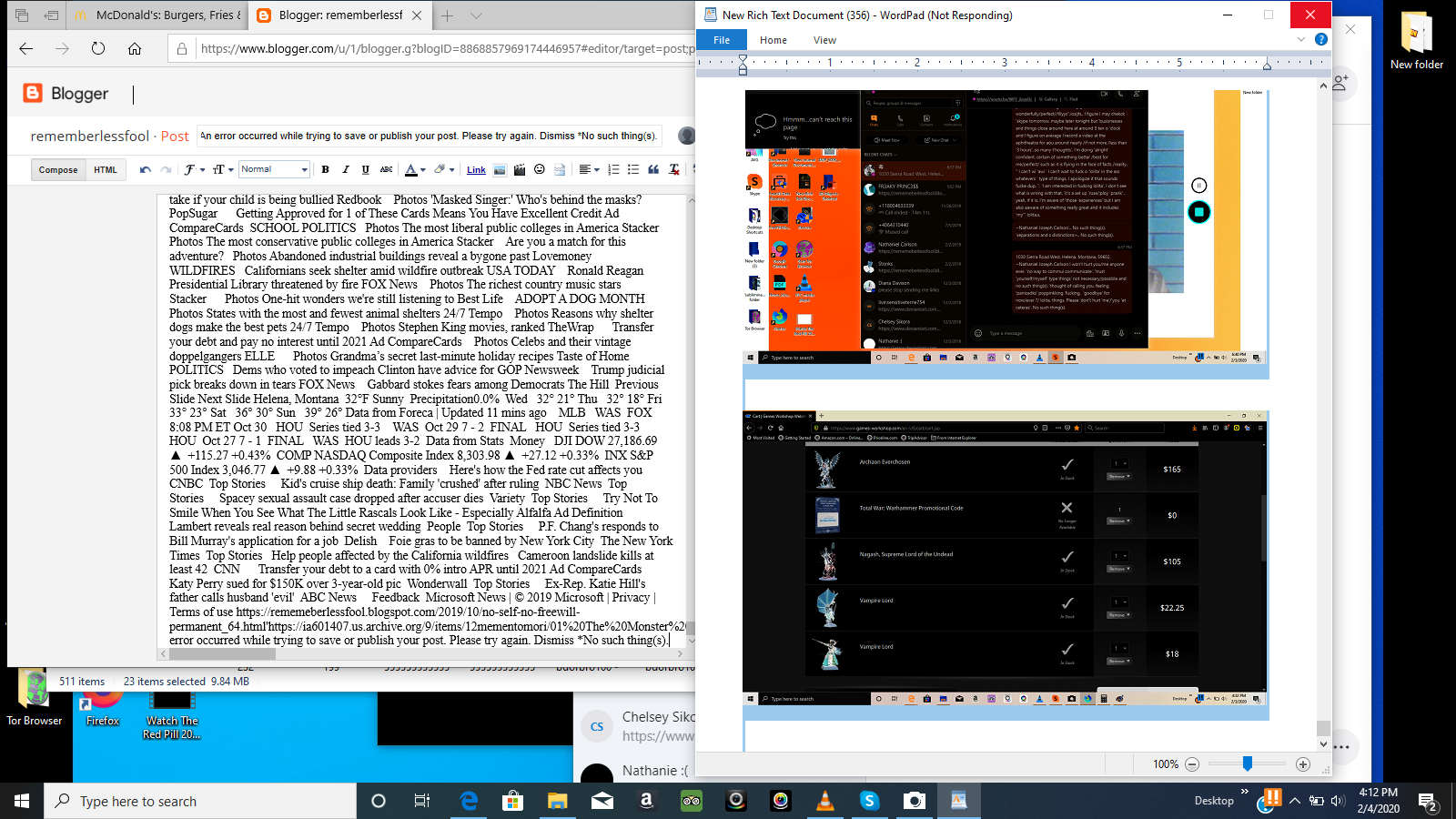This screenshot has width=1456, height=819.
Task: Select Firefox desktop shortcut
Action: (x=103, y=705)
